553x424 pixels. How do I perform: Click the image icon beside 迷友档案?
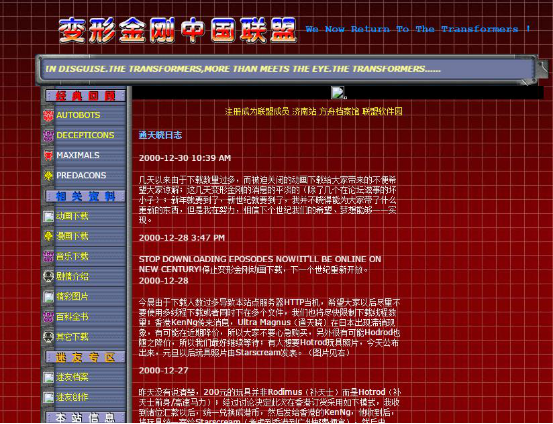[x=48, y=377]
